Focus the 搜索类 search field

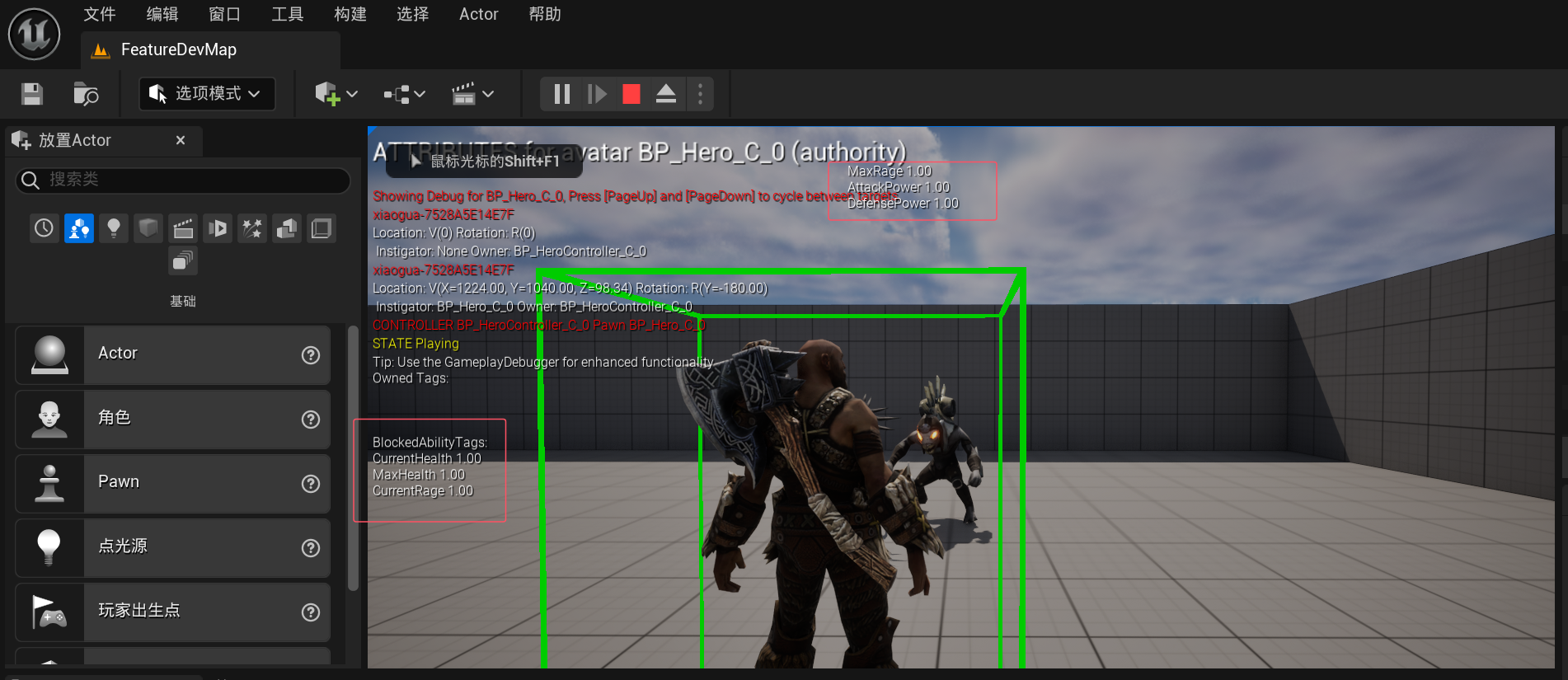[x=183, y=180]
